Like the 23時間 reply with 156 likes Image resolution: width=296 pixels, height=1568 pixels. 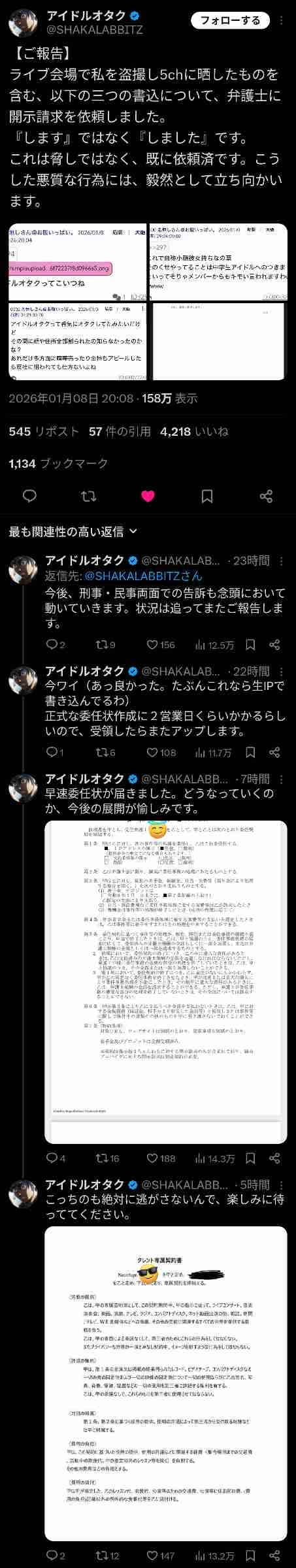(161, 645)
